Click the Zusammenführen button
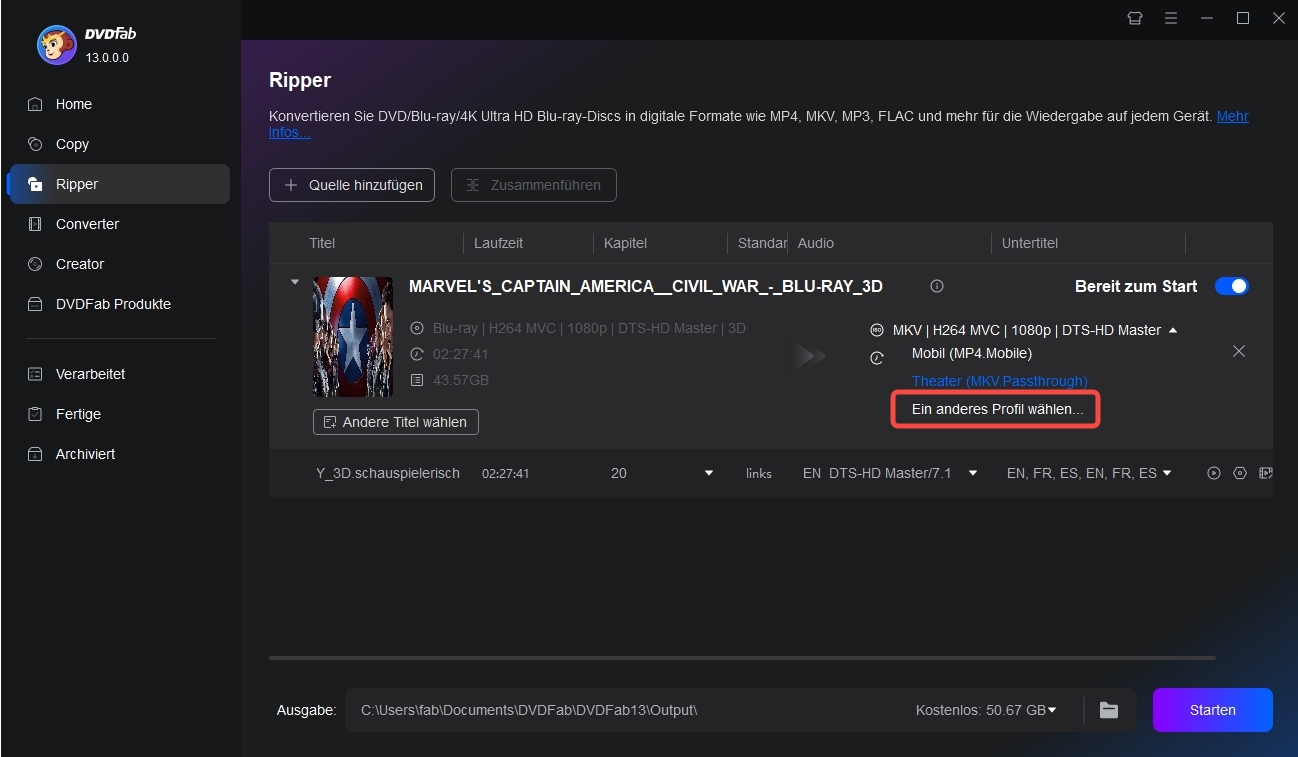Image resolution: width=1298 pixels, height=757 pixels. [x=534, y=185]
